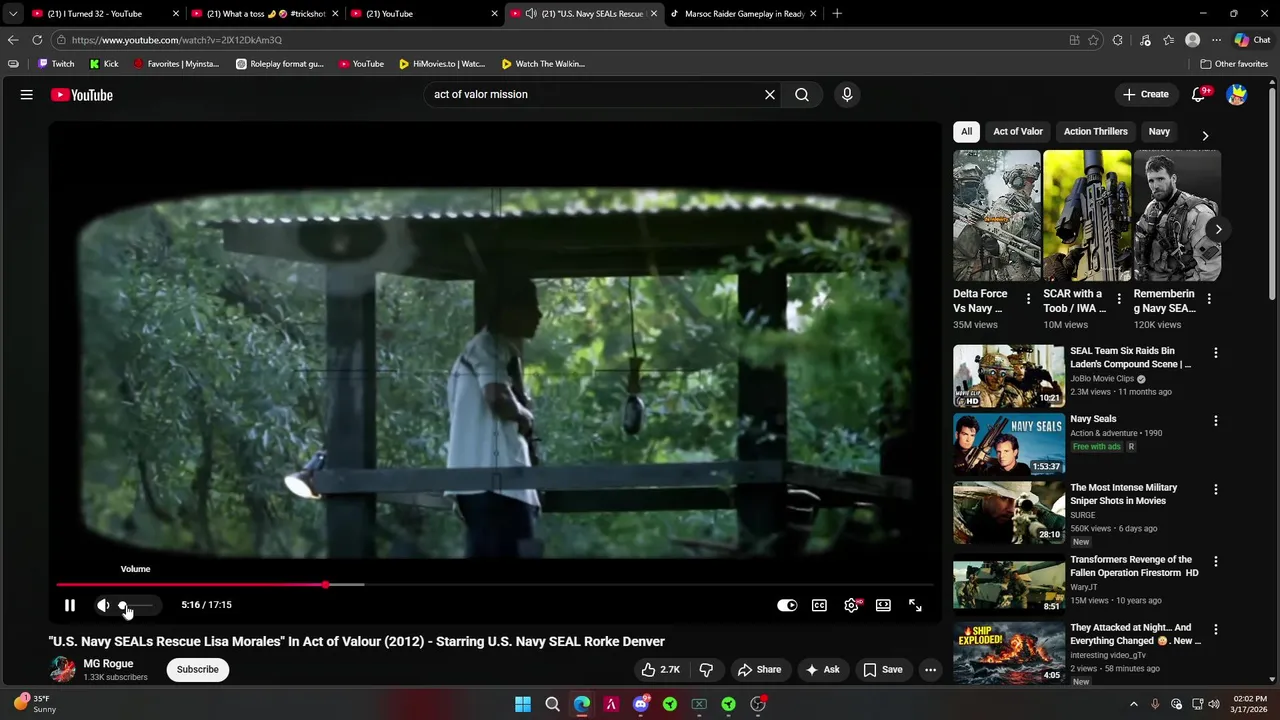The image size is (1280, 720).
Task: Like the video (2.7K)
Action: pos(660,670)
